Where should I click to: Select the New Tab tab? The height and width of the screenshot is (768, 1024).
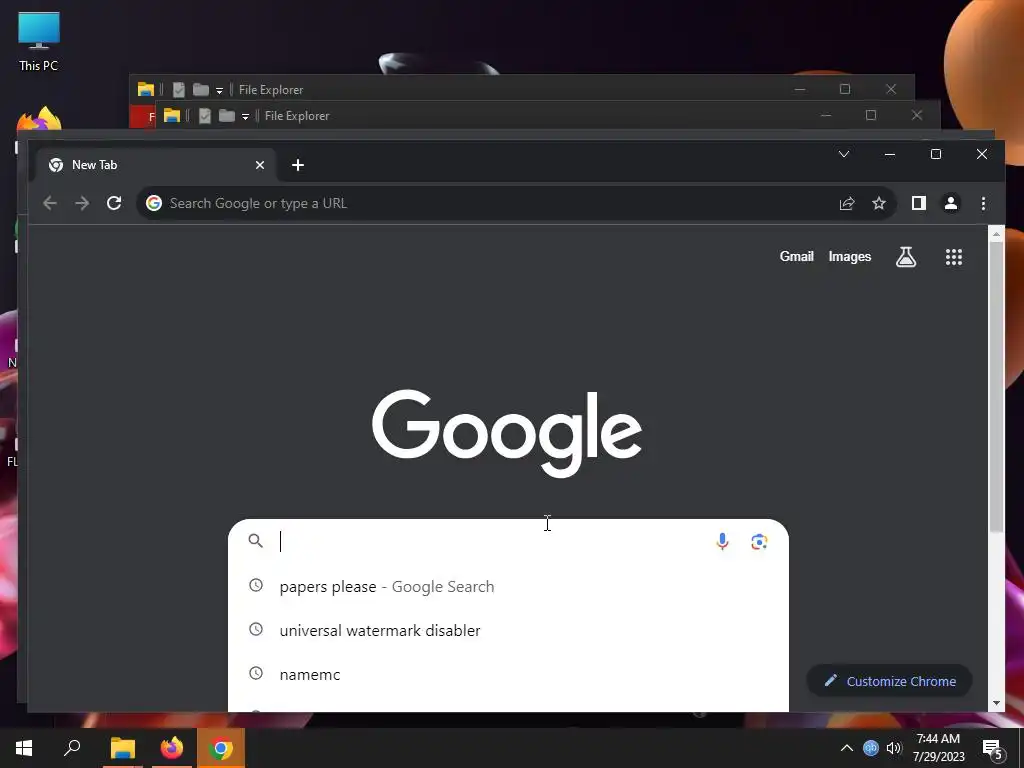[155, 165]
